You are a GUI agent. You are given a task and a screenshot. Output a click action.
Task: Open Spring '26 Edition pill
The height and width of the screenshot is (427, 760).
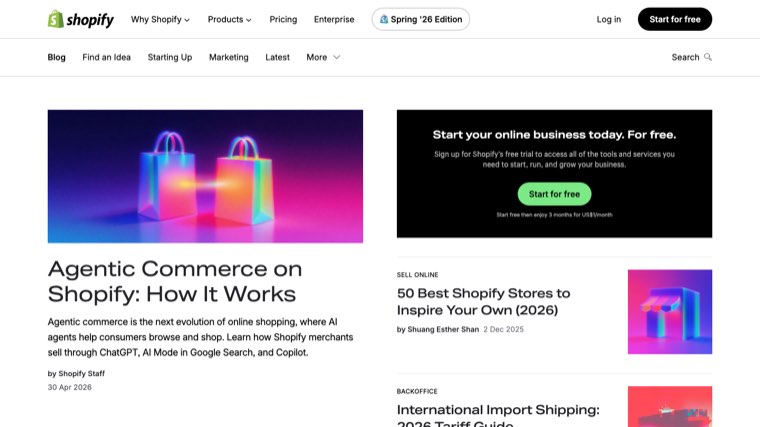(421, 19)
